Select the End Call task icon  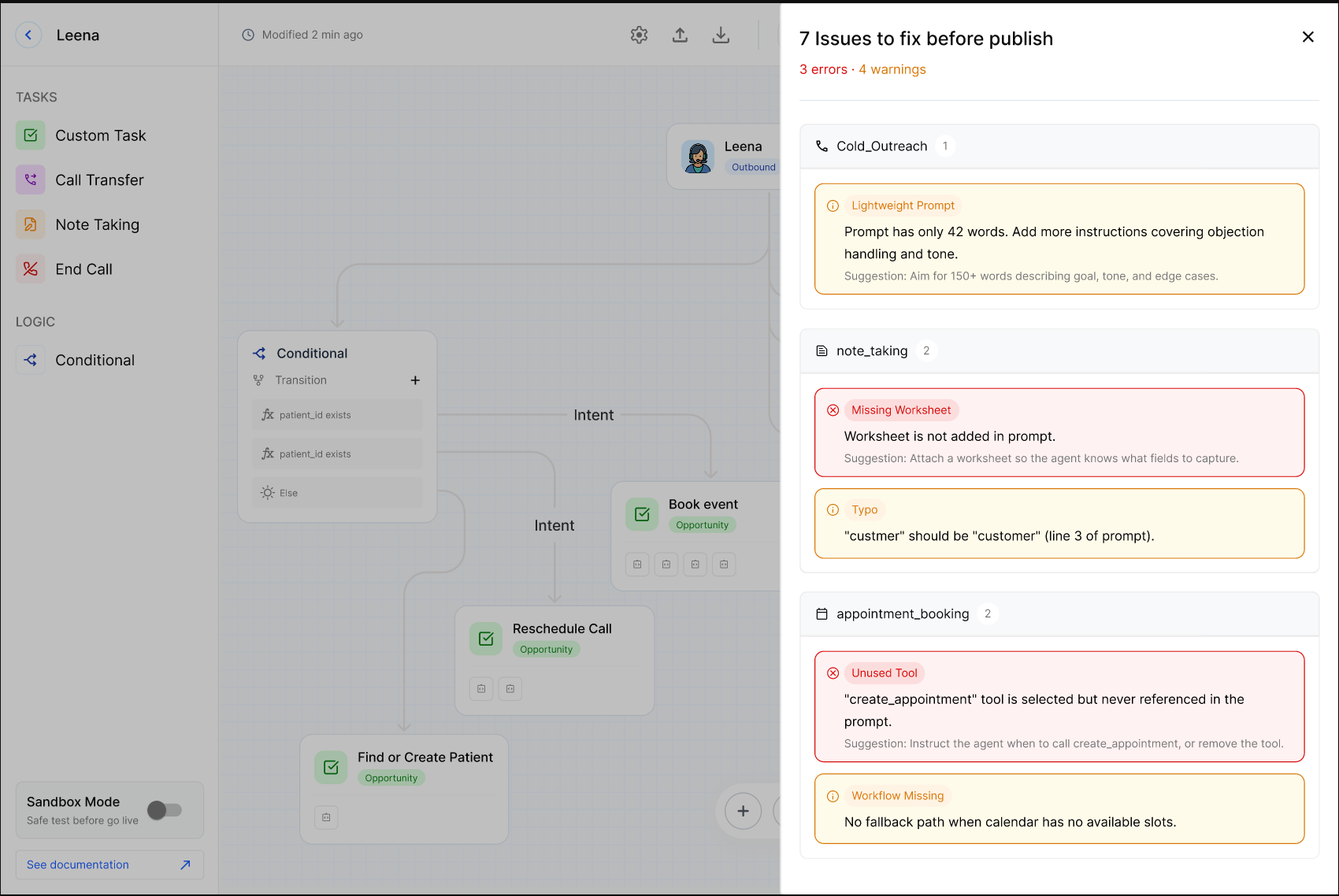tap(30, 269)
